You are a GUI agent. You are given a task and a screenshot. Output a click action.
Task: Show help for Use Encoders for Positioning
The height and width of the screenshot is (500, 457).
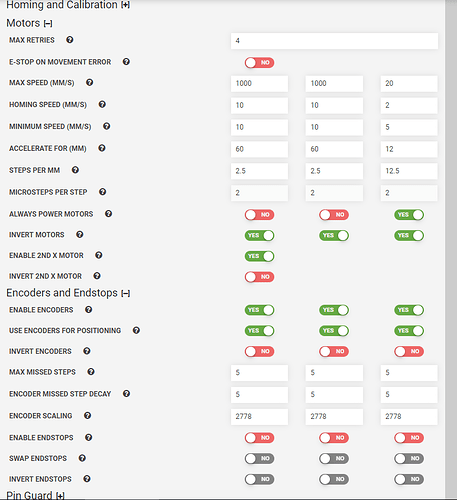click(136, 330)
